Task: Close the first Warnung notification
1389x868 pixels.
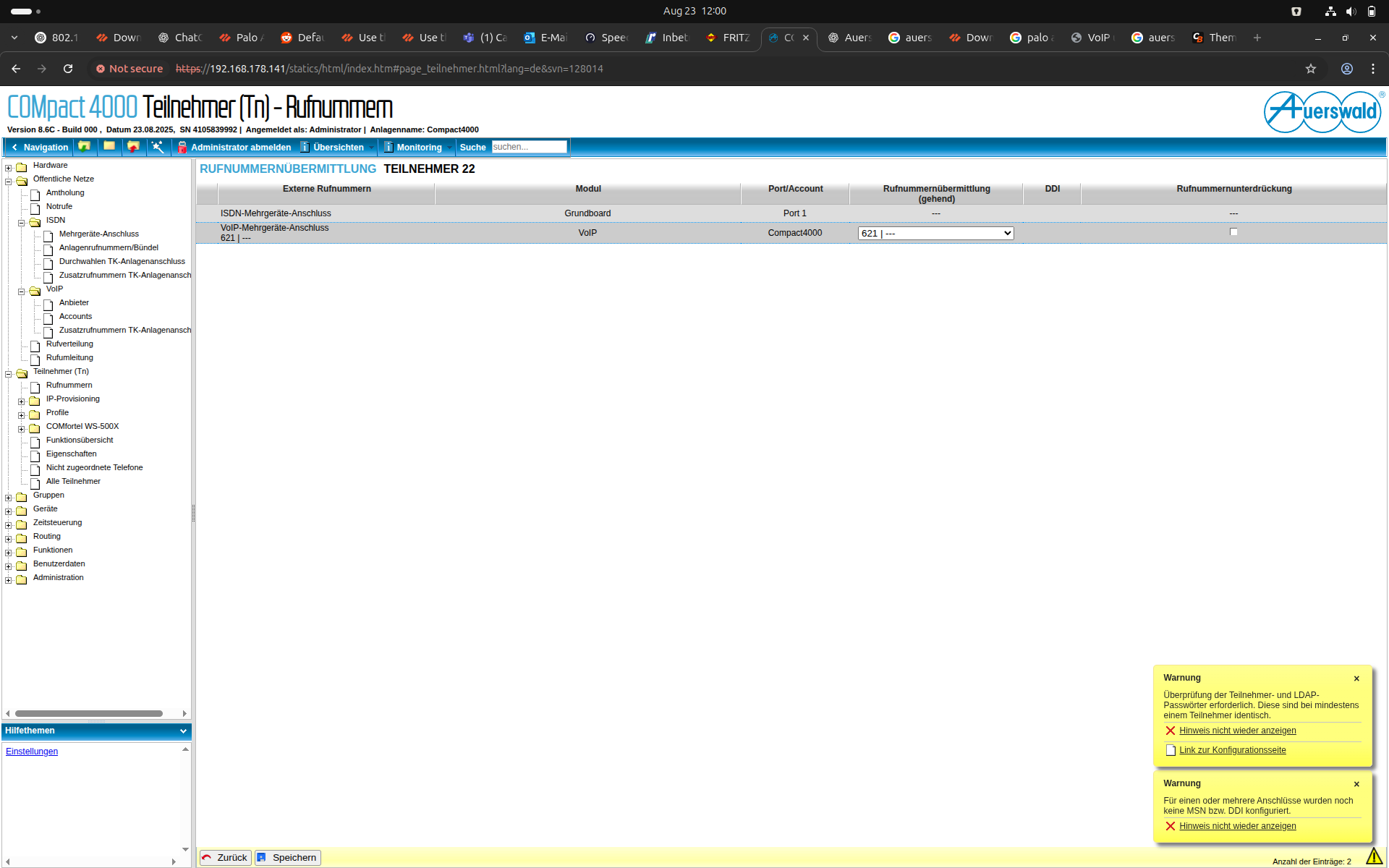Action: [1356, 678]
